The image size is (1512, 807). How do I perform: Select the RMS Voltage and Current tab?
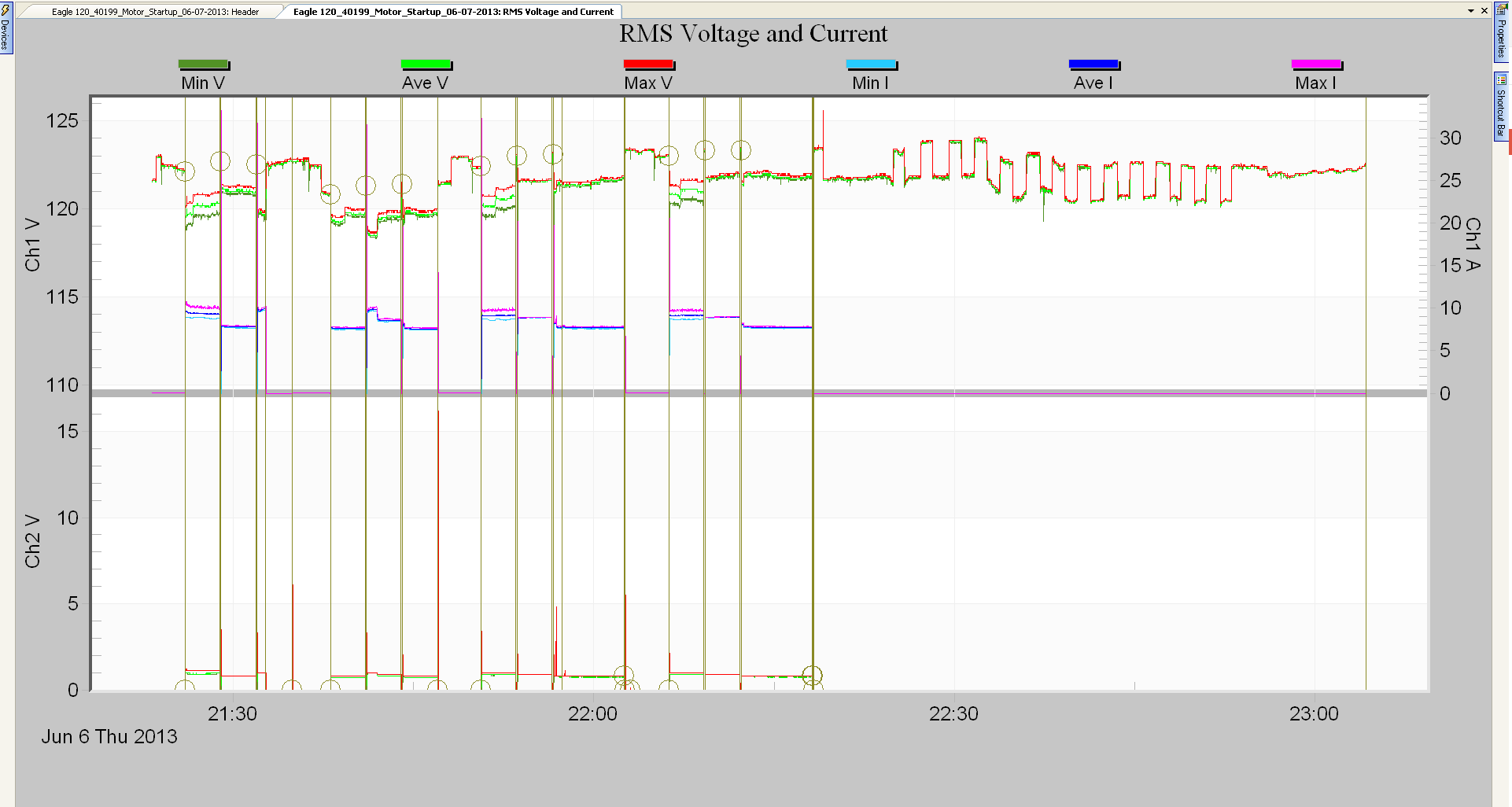tap(452, 12)
